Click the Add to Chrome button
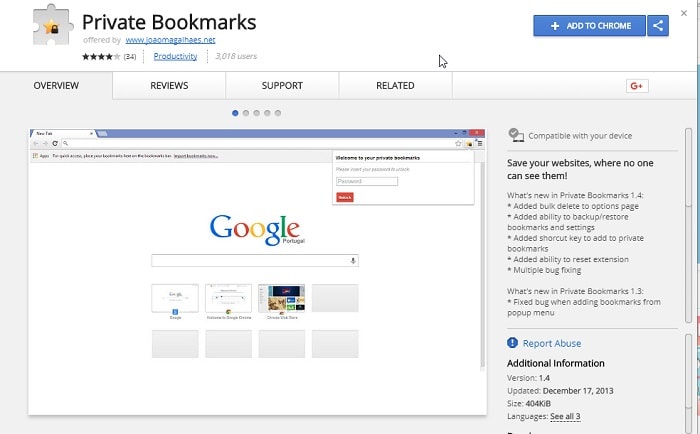 click(589, 26)
